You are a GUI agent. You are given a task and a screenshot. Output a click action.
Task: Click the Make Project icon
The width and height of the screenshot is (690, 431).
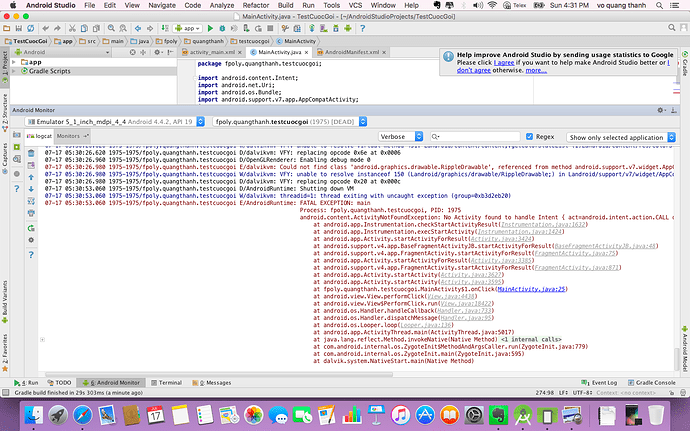tap(165, 28)
